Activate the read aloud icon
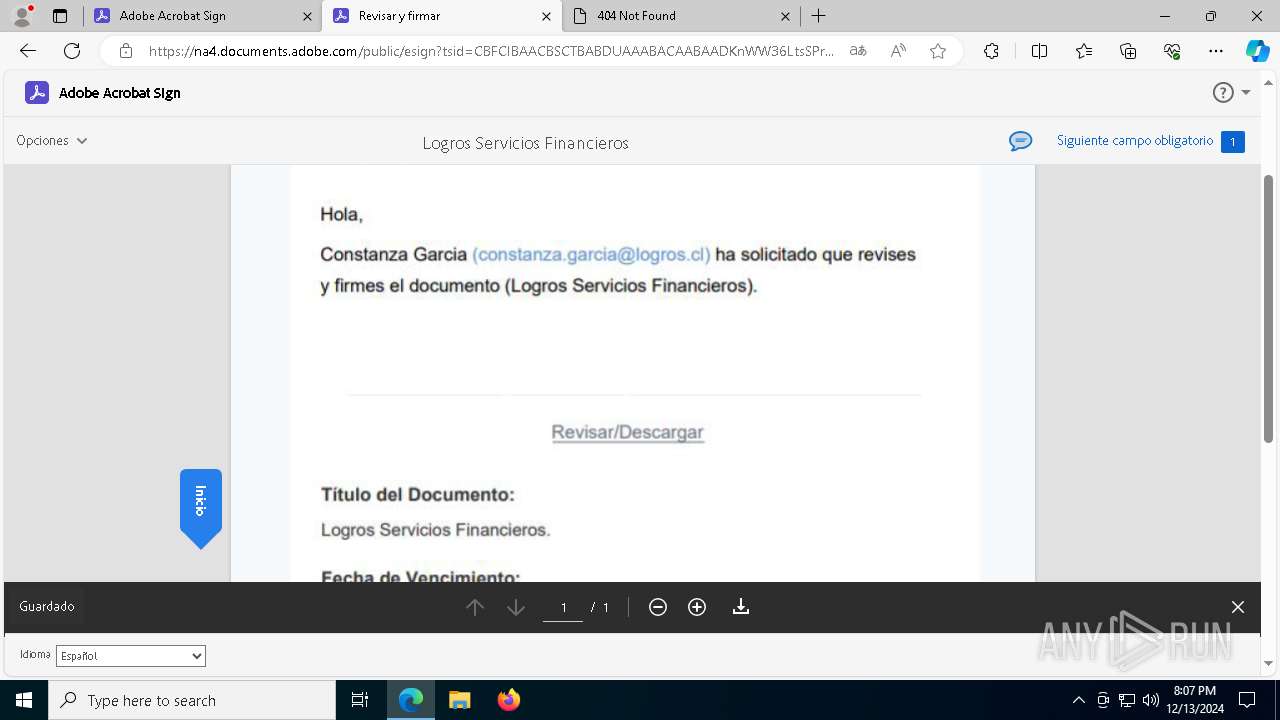 coord(898,51)
